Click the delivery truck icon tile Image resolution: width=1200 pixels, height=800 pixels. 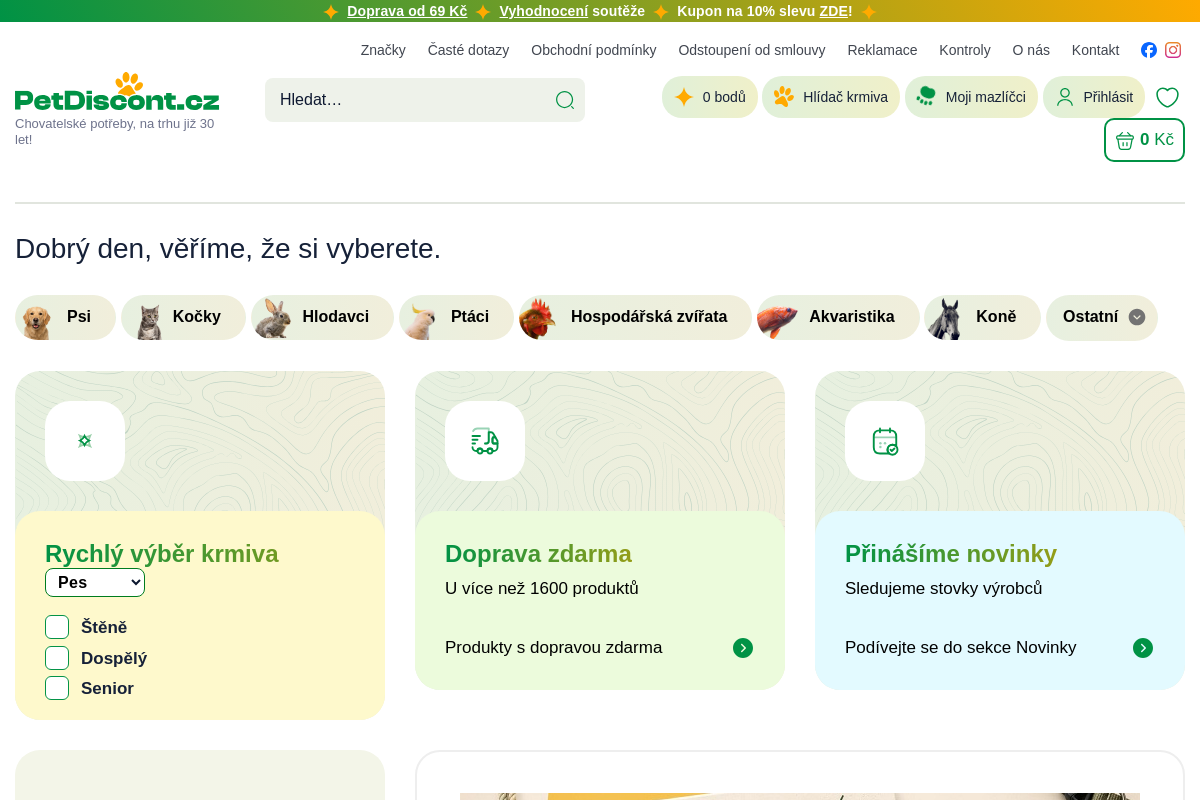click(485, 441)
